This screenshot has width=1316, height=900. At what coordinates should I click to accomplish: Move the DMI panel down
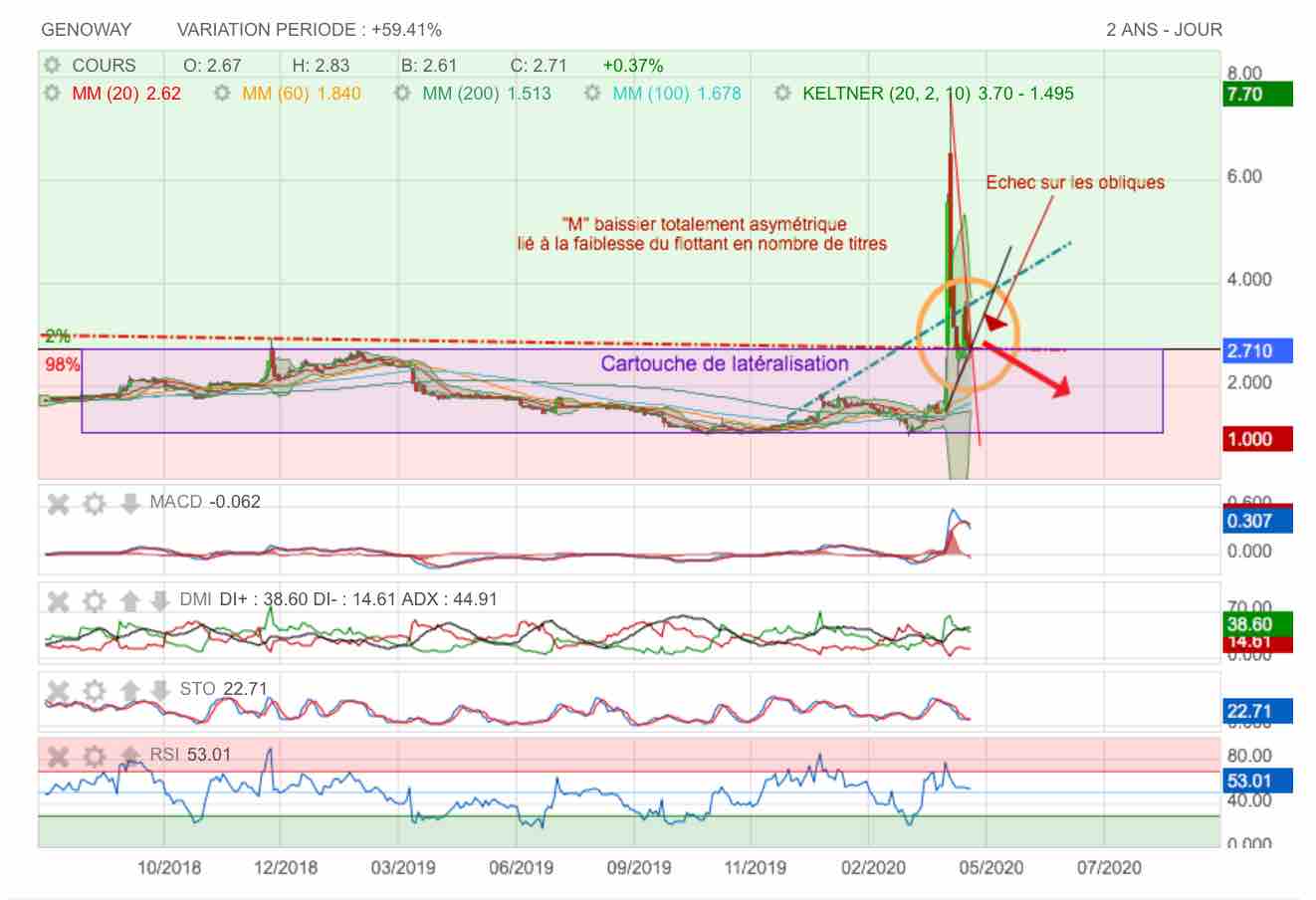point(159,601)
